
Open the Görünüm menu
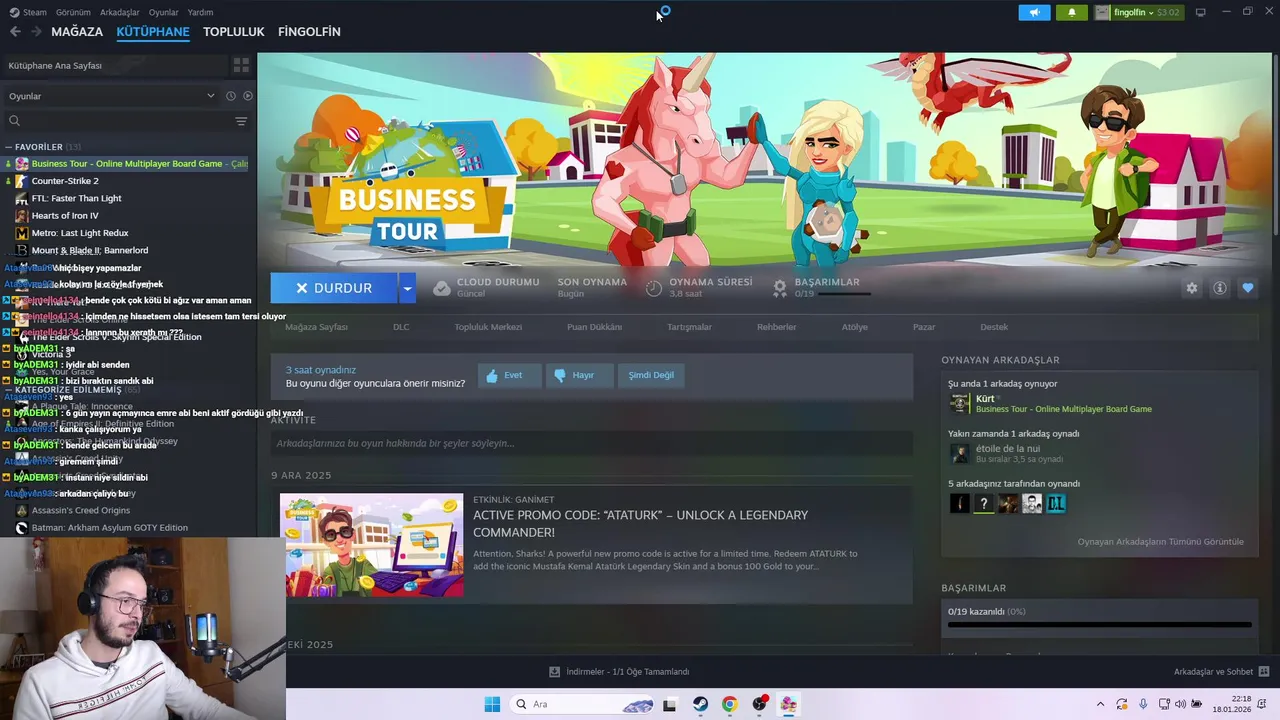[73, 12]
